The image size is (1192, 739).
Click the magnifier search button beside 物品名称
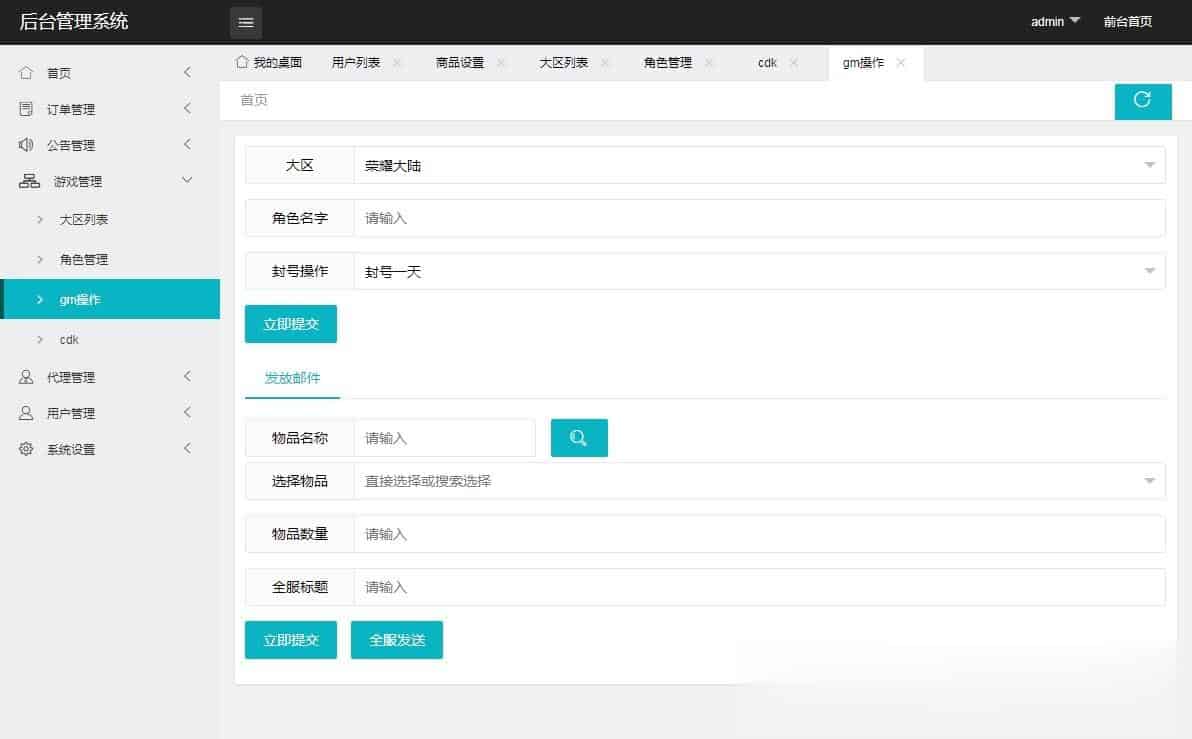tap(579, 438)
